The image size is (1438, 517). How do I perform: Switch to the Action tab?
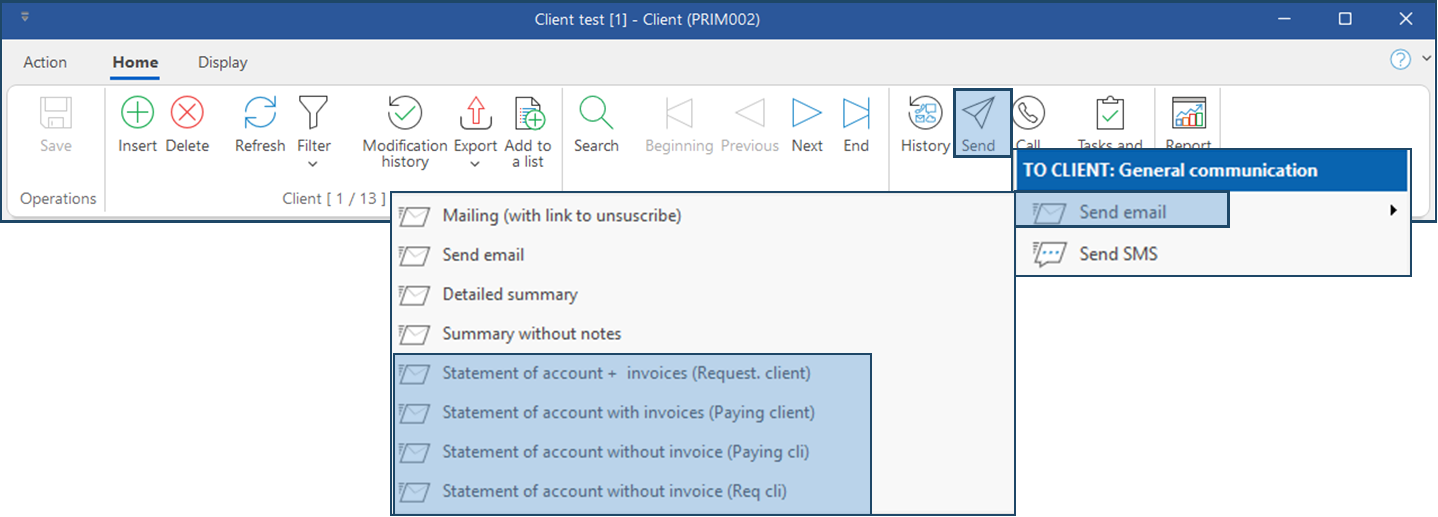click(45, 62)
